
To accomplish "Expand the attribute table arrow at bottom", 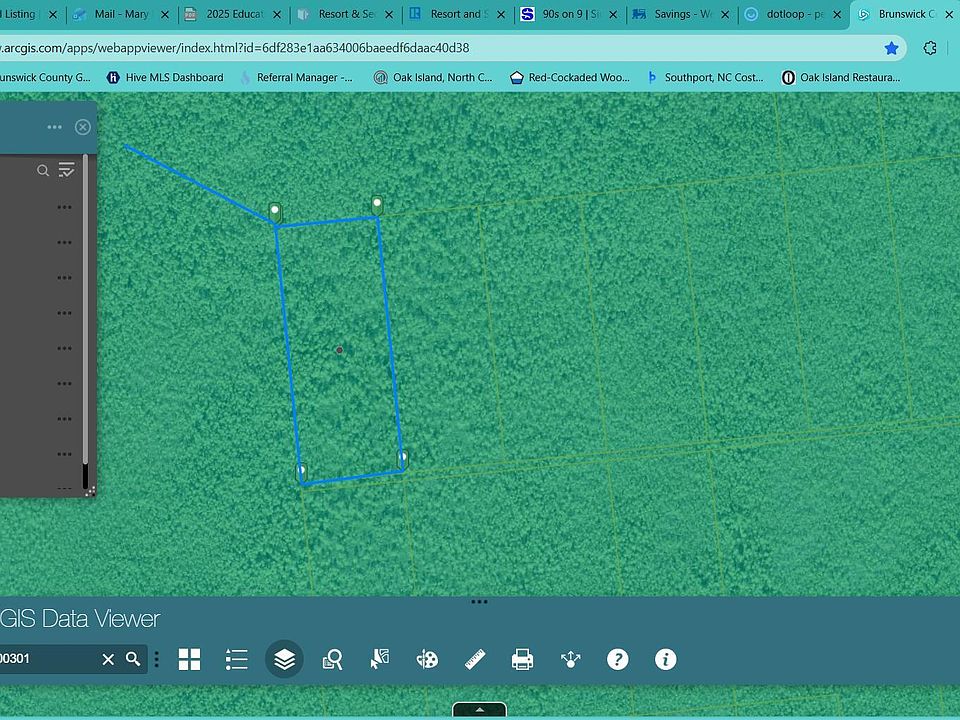I will pyautogui.click(x=479, y=710).
